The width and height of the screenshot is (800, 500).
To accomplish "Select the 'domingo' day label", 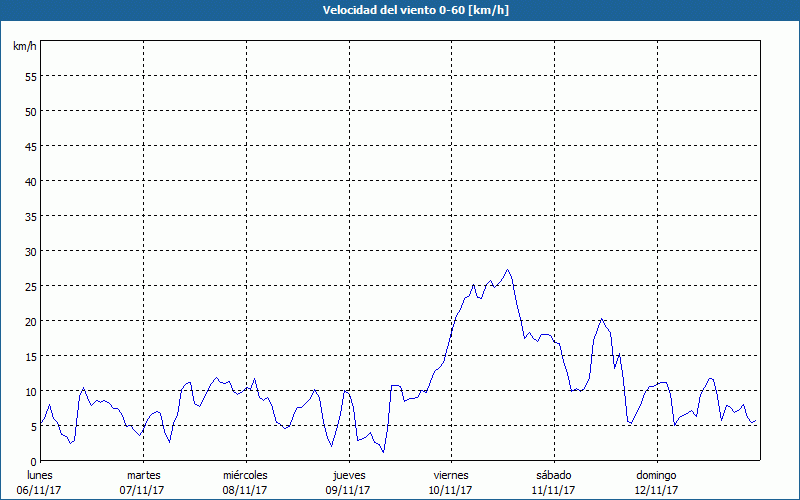I will pos(655,475).
